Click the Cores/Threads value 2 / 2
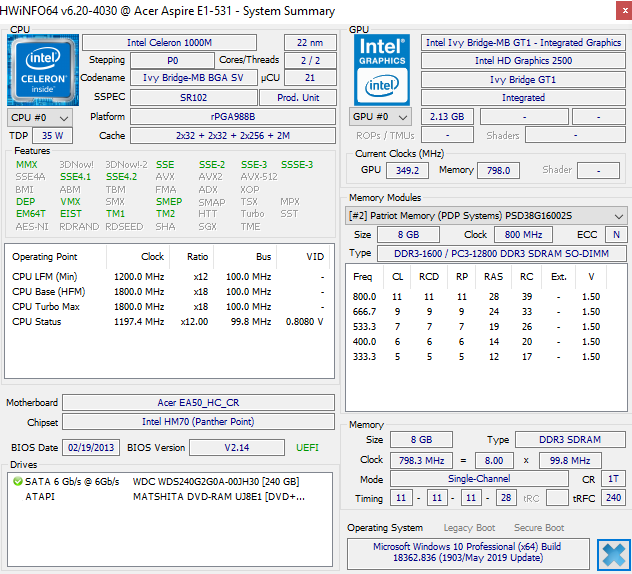The width and height of the screenshot is (632, 574). click(310, 60)
